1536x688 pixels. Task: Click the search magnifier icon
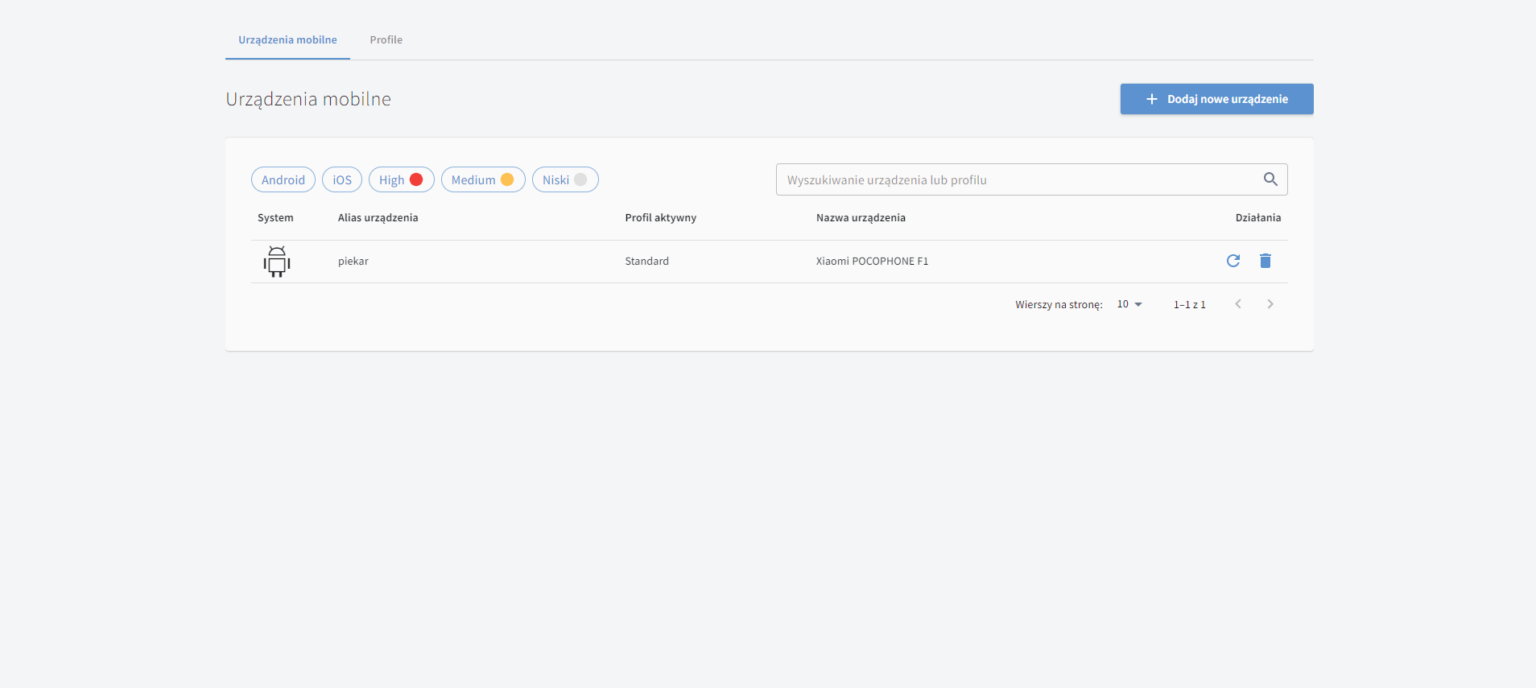coord(1270,179)
